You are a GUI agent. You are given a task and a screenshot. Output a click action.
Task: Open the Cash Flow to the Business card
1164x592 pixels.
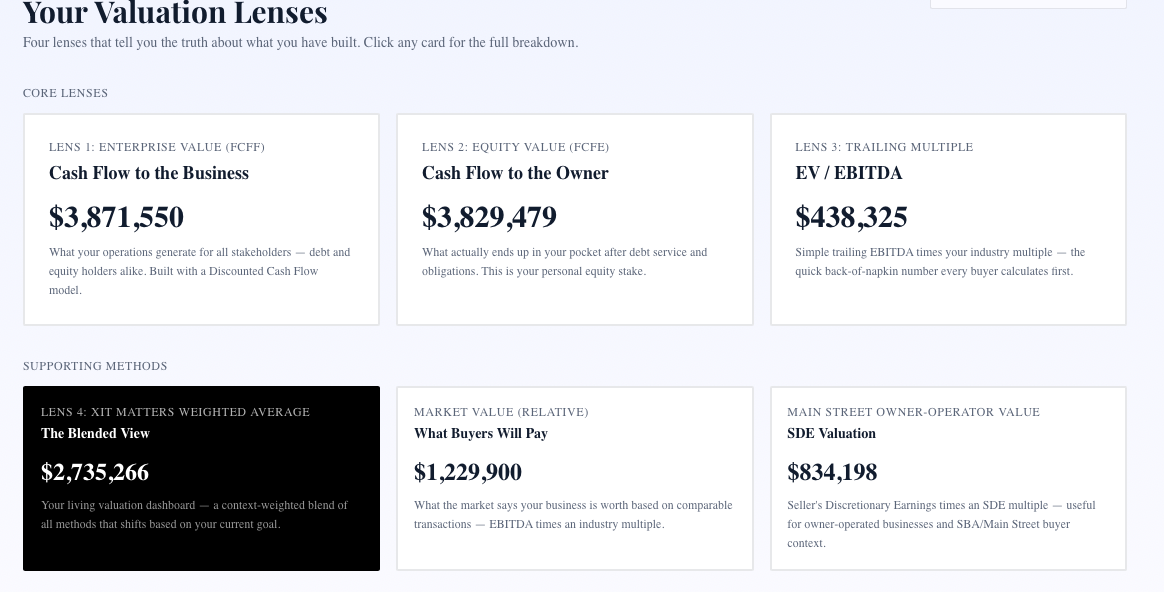pos(201,219)
